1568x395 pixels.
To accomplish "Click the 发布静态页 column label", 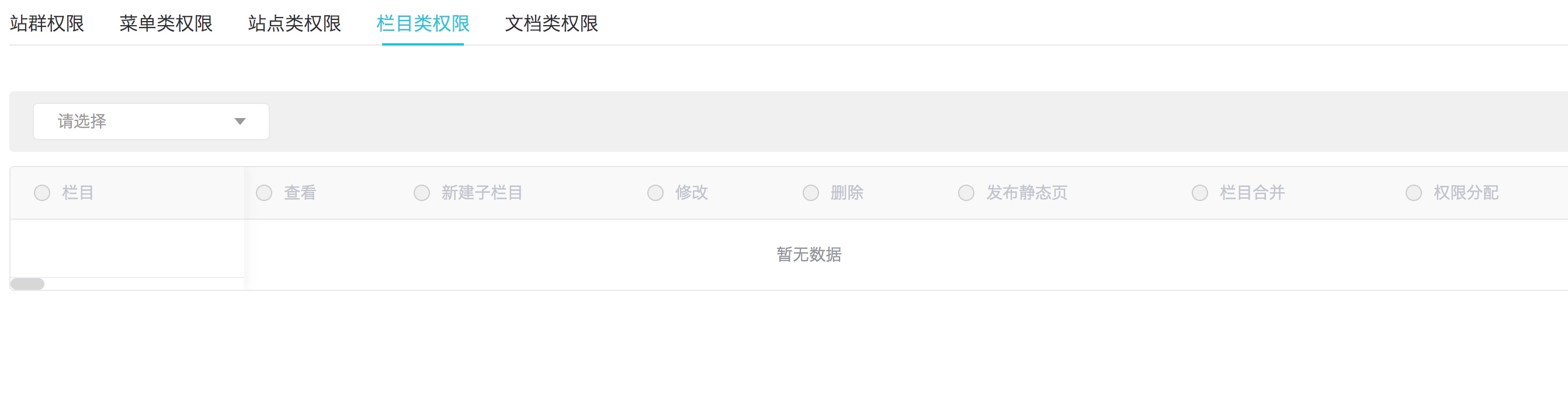I will 1027,193.
